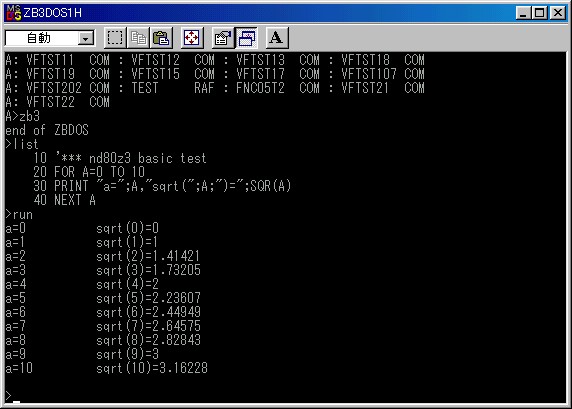Close the ZB3DOS1H window
572x409 pixels.
click(558, 13)
